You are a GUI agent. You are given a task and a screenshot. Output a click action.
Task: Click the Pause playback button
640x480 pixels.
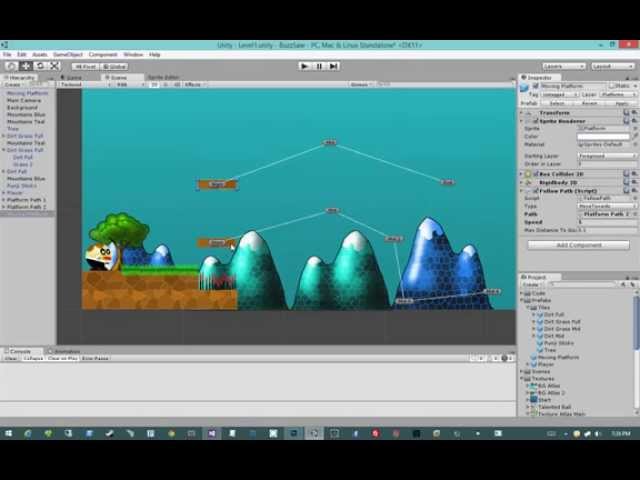(319, 66)
